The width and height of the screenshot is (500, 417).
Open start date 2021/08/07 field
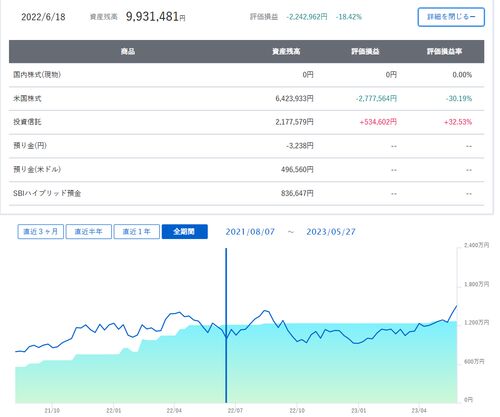[x=250, y=232]
